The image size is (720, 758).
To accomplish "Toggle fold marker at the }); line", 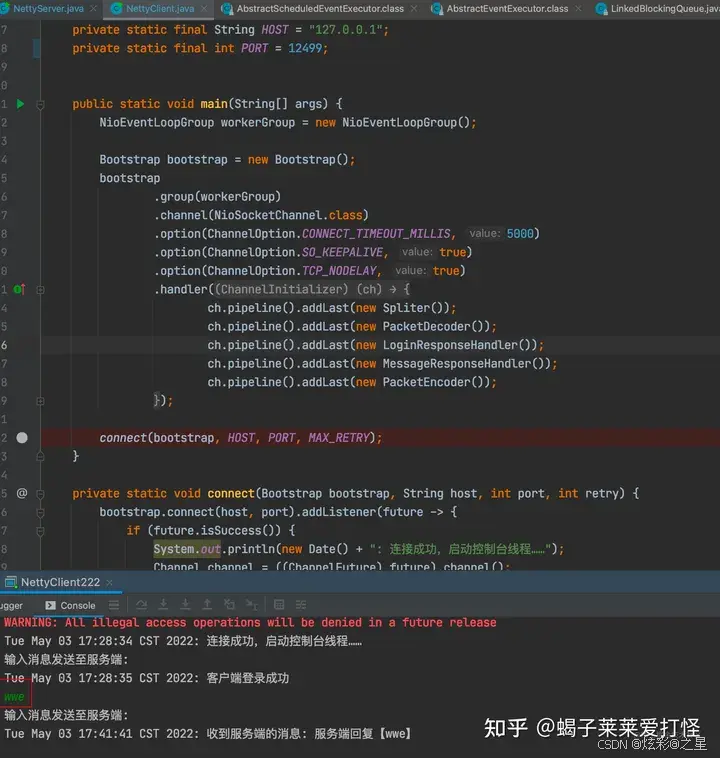I will 41,401.
